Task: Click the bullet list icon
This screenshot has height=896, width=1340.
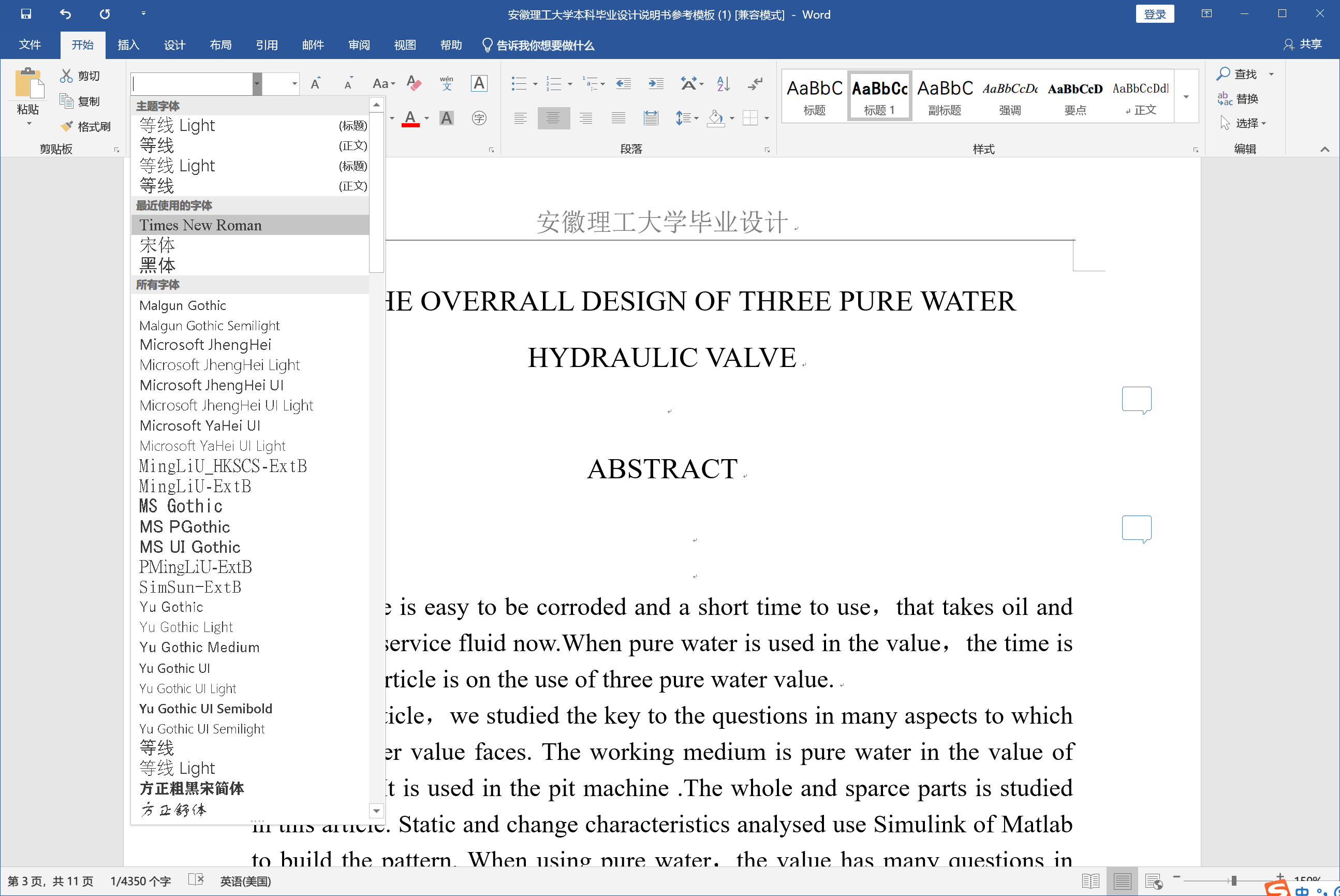Action: (518, 83)
